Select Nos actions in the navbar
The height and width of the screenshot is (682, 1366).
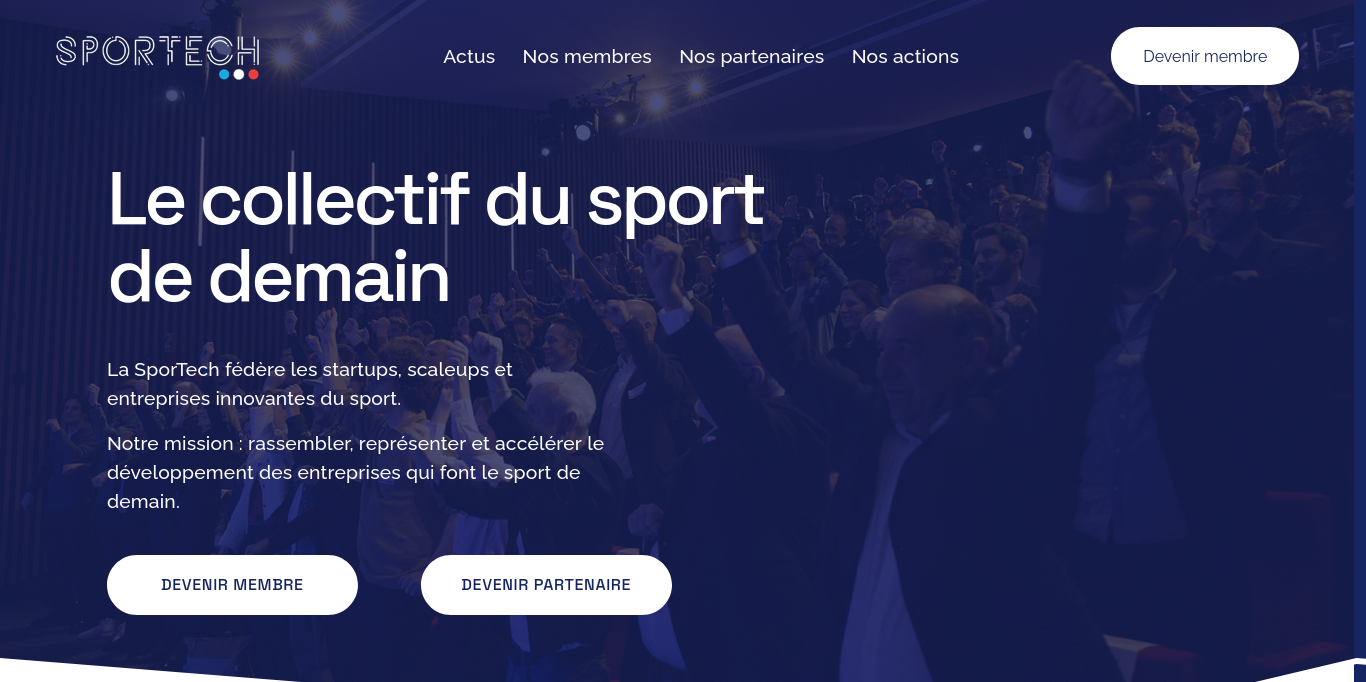coord(905,57)
